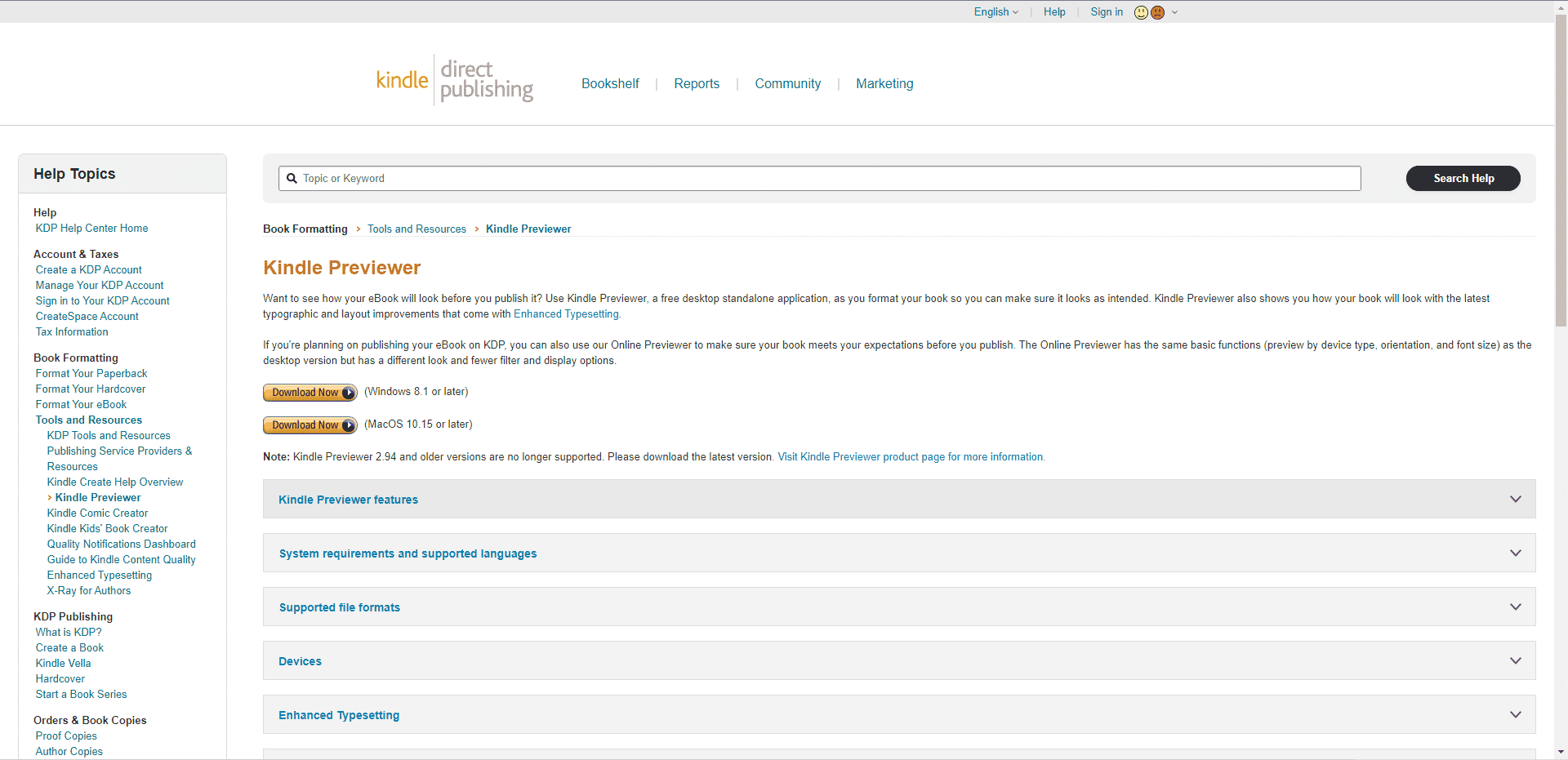
Task: Open Create a KDP Account
Action: (88, 269)
